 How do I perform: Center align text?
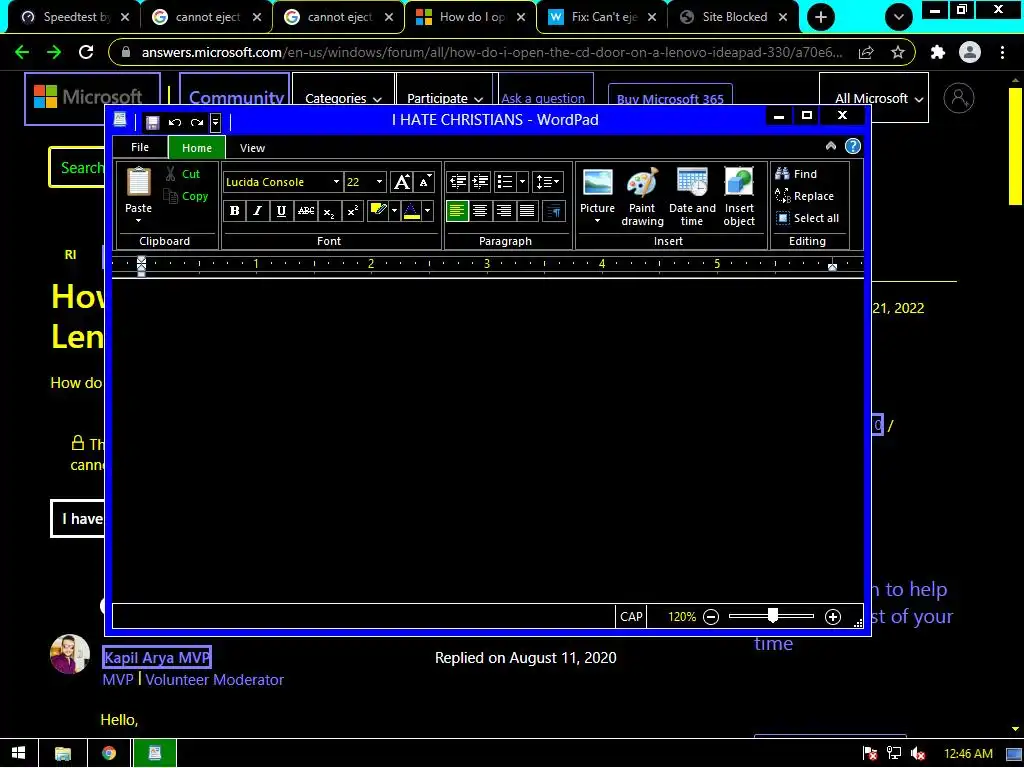[480, 211]
